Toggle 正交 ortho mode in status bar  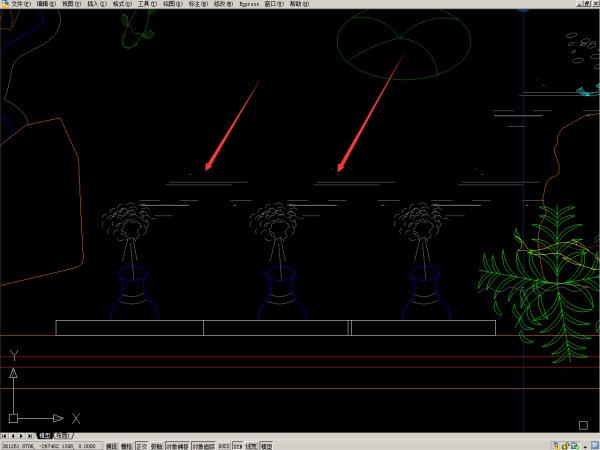(x=141, y=445)
